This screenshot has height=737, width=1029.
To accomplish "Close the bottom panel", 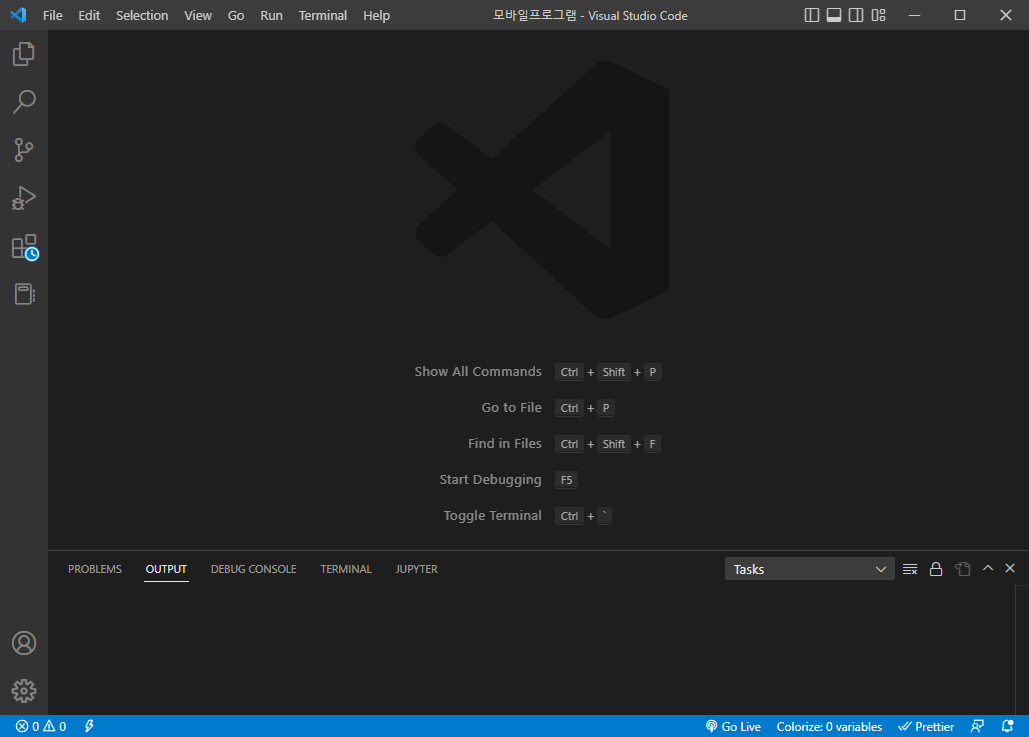I will 1010,568.
